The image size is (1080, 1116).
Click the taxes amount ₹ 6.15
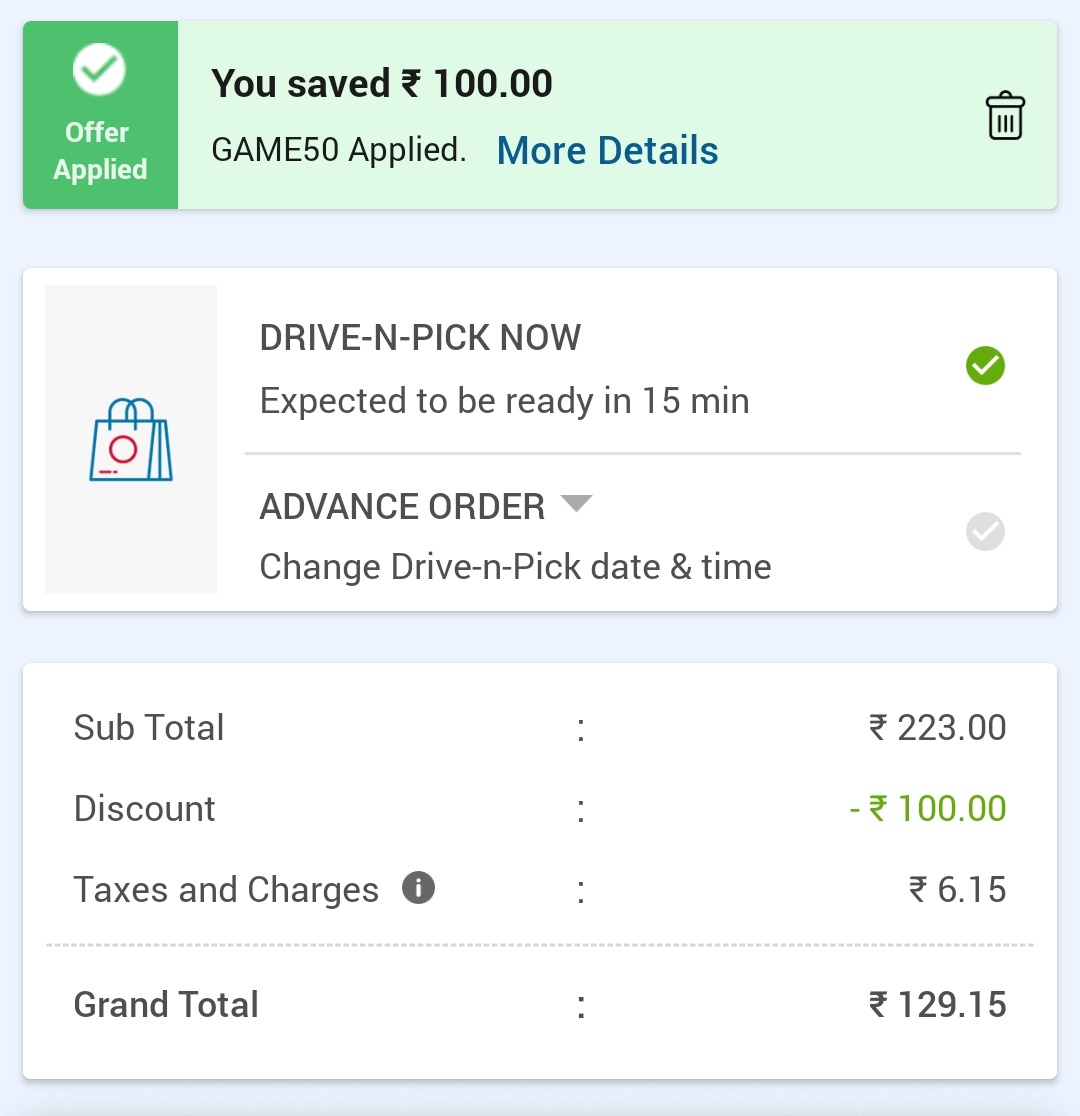957,889
